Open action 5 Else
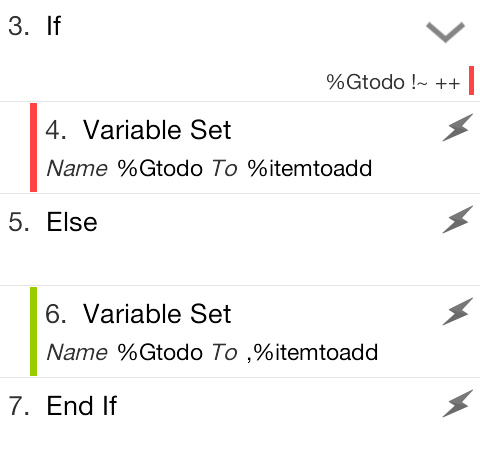480x468 pixels. tap(72, 222)
